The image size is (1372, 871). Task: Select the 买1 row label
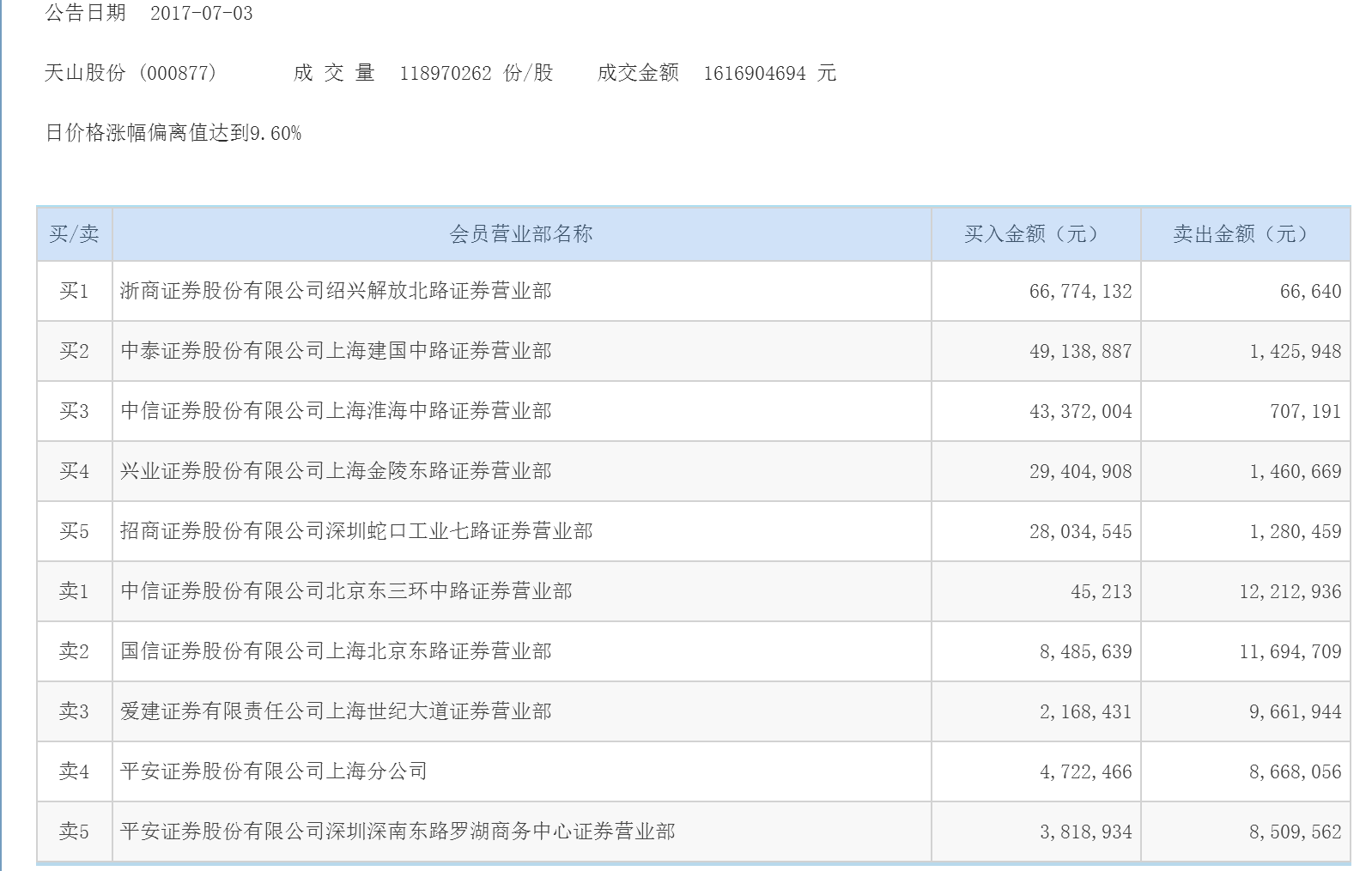coord(74,291)
